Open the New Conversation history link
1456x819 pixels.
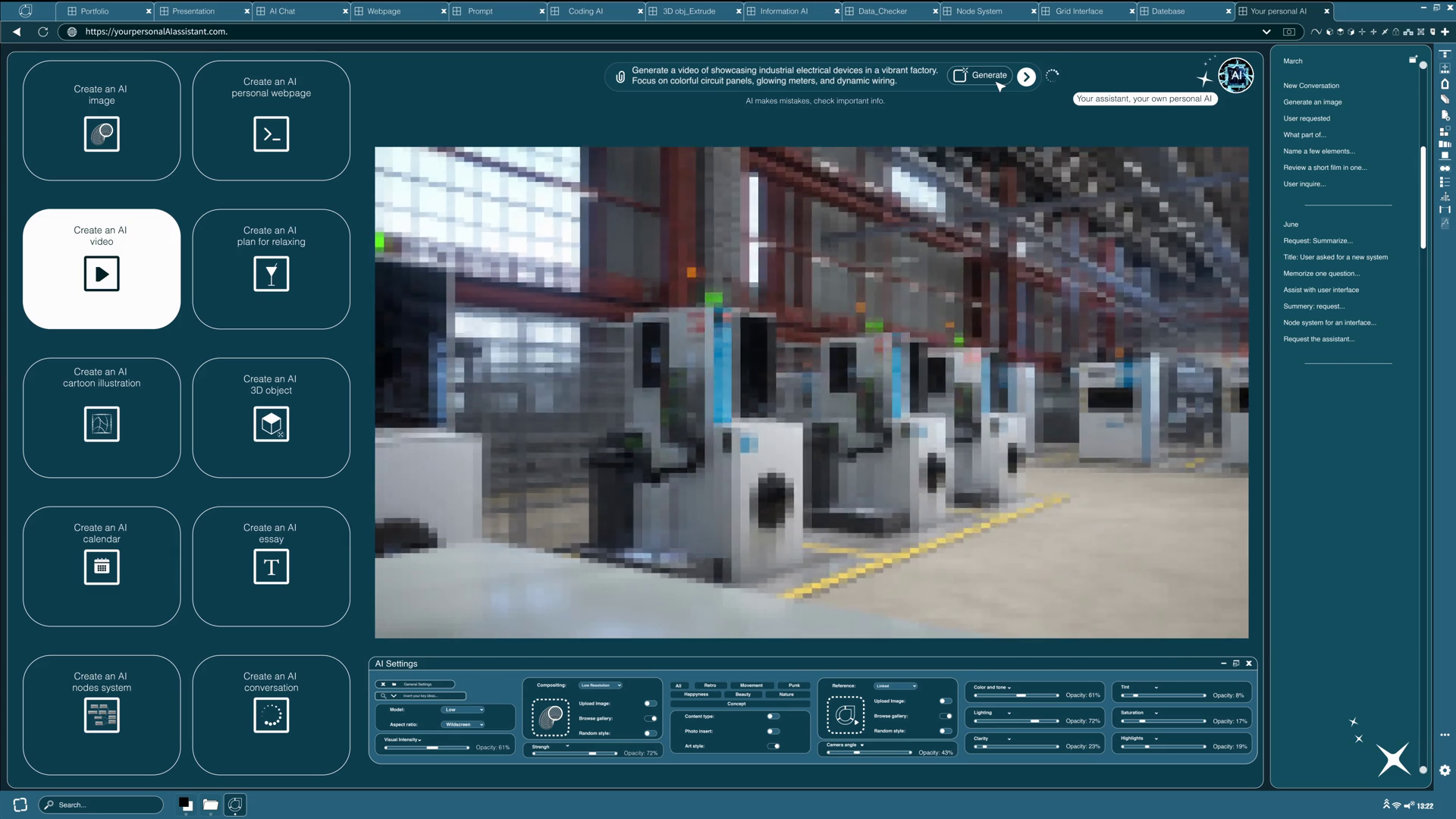(x=1310, y=86)
